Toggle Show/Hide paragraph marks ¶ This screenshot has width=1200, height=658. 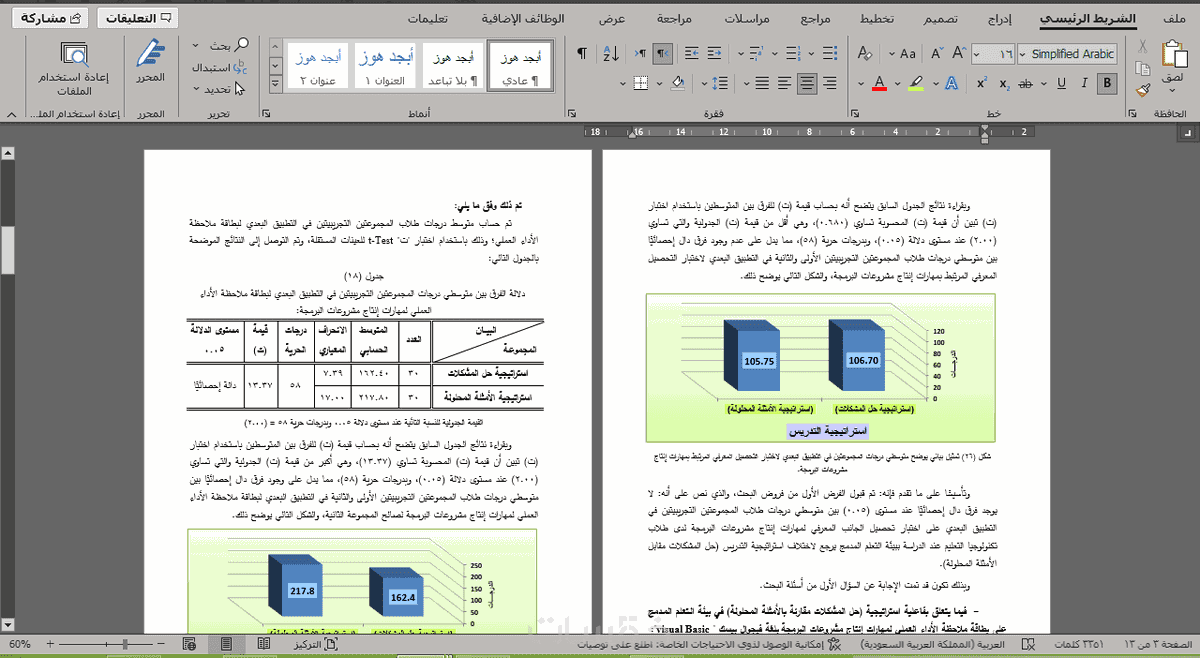(581, 53)
